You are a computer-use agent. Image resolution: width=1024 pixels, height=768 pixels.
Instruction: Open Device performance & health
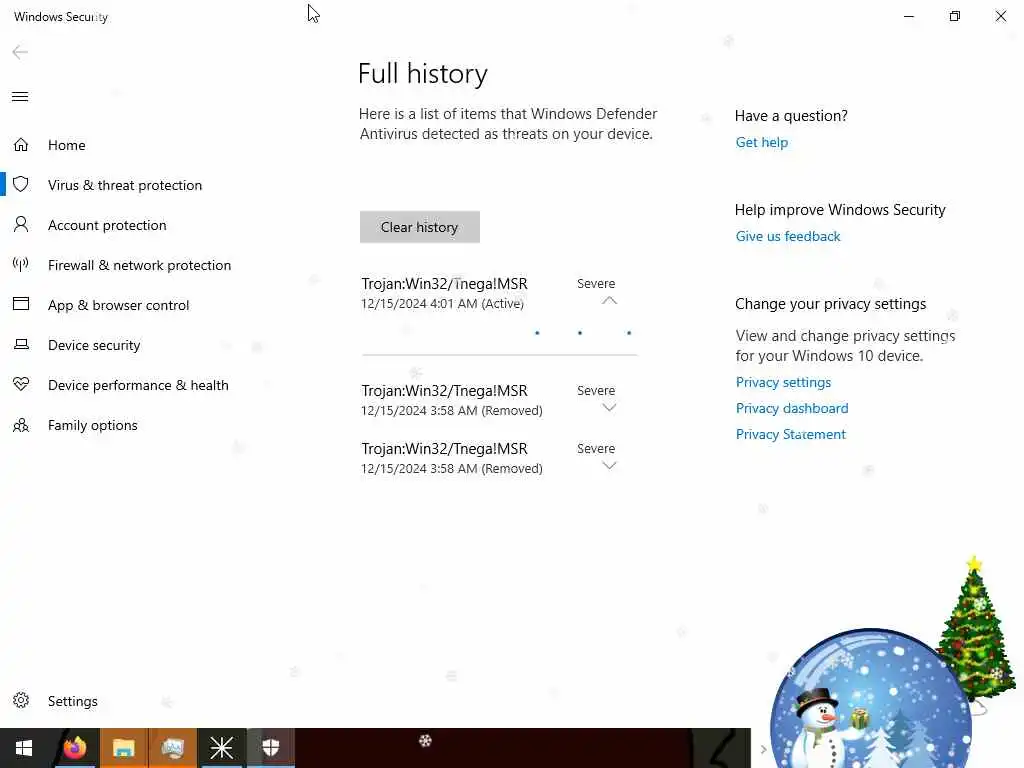pyautogui.click(x=138, y=385)
